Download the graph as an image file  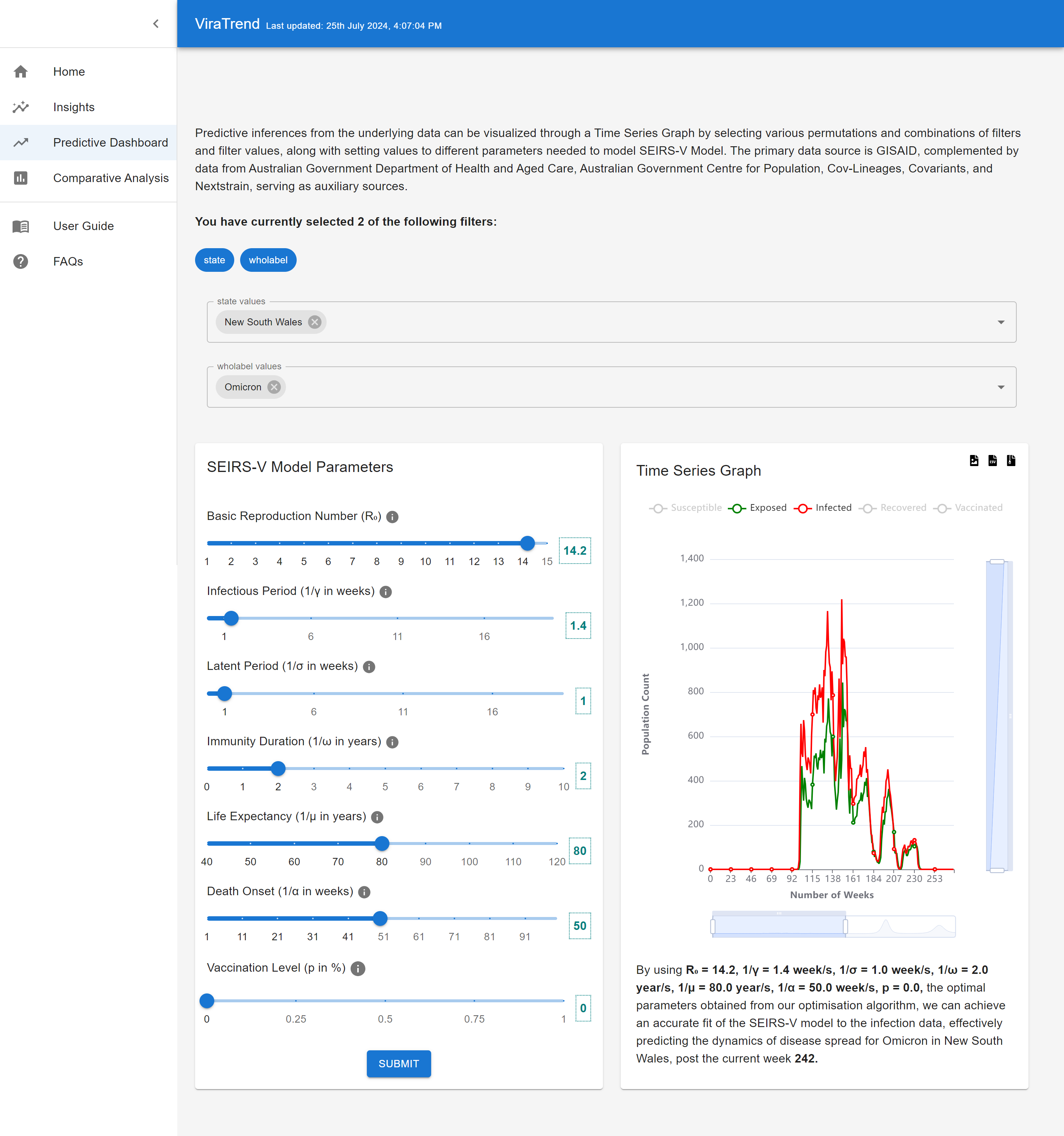[x=973, y=461]
